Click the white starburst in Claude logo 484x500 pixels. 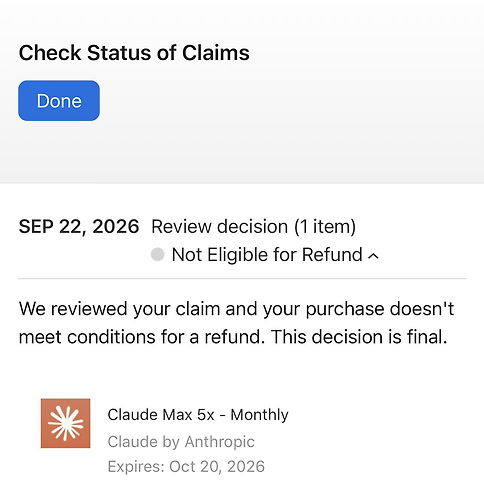tap(65, 423)
